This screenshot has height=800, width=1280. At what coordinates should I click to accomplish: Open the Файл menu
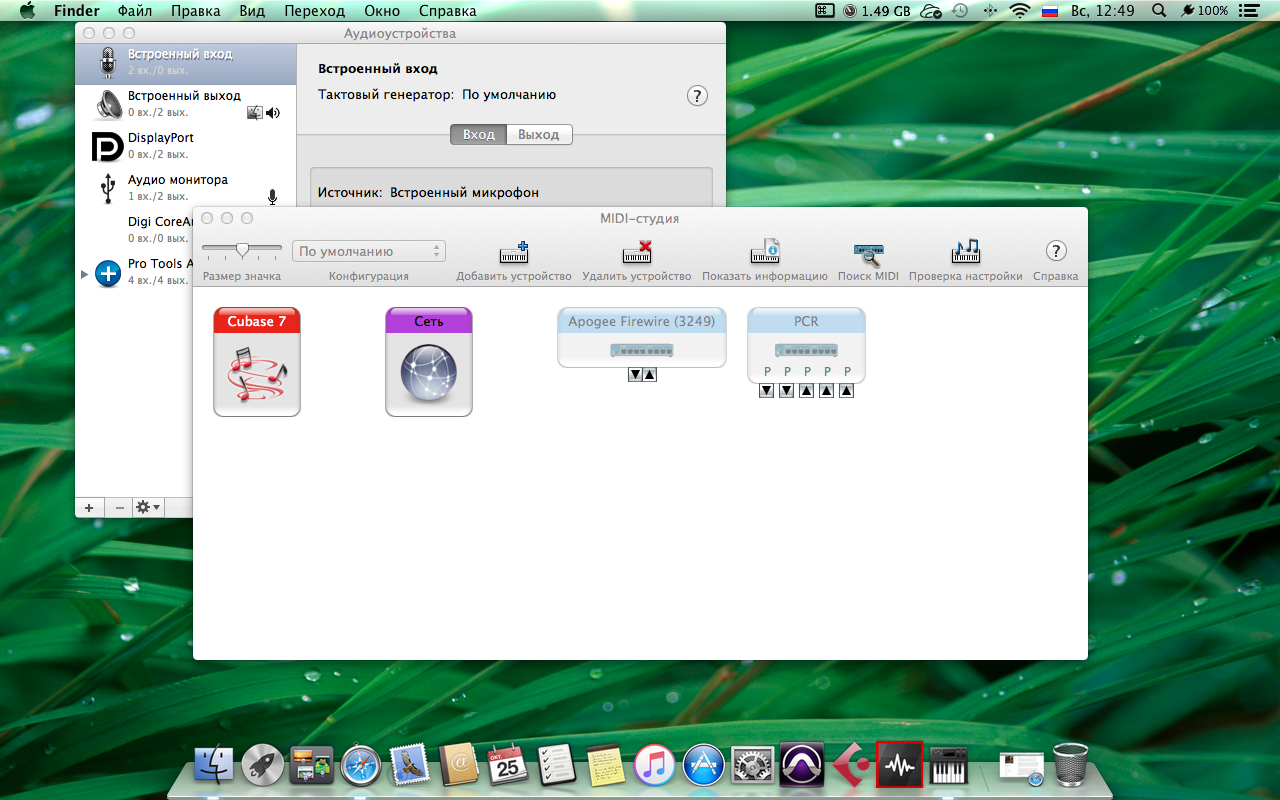135,11
